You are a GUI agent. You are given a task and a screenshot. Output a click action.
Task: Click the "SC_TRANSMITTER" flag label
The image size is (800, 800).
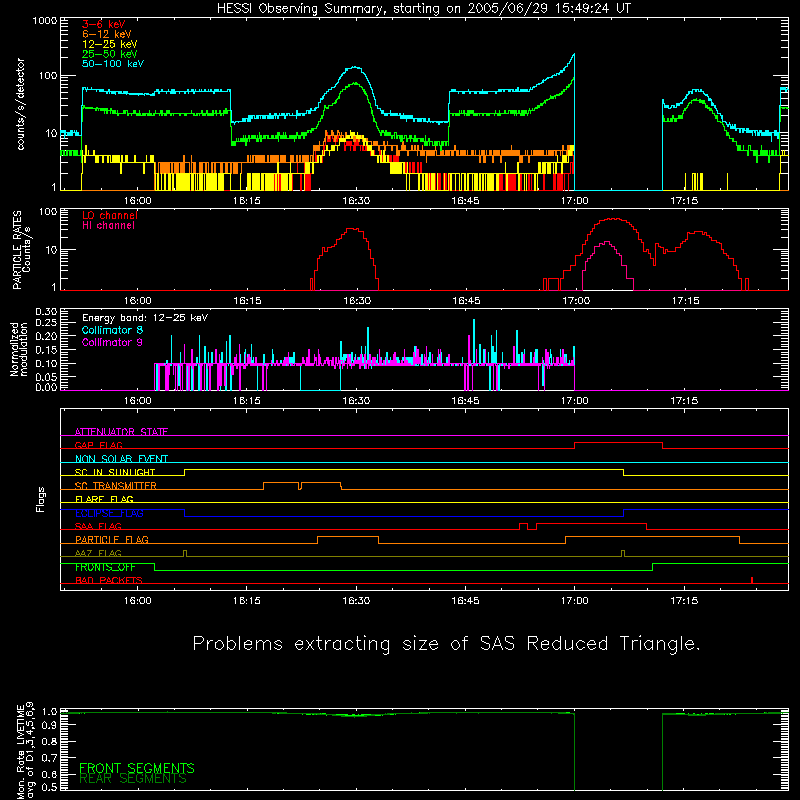[115, 486]
